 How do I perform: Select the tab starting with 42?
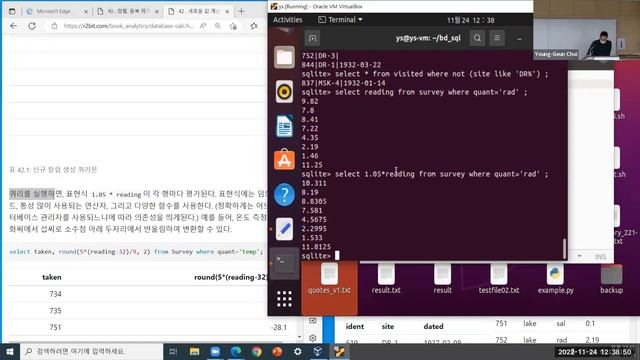click(x=199, y=11)
